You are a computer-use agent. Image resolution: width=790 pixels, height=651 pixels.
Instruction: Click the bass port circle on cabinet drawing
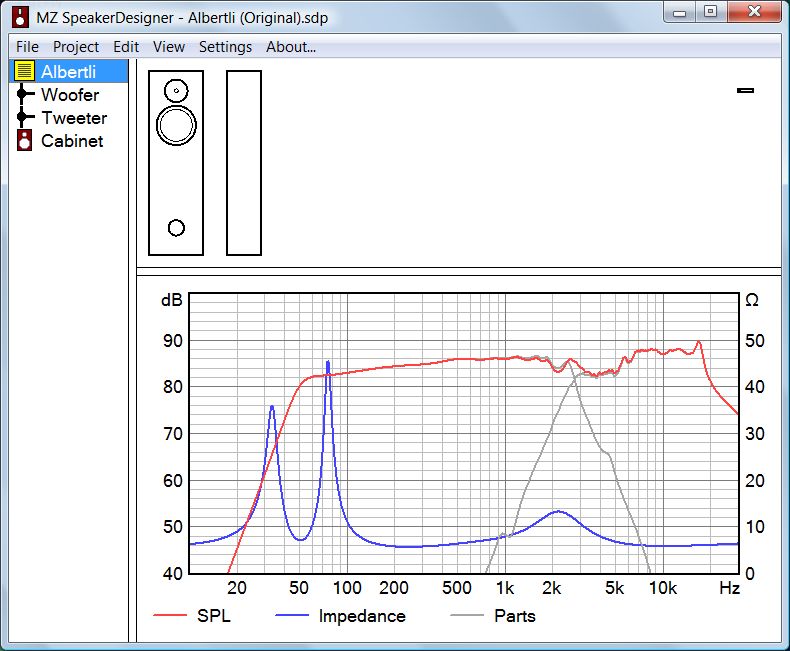[x=176, y=228]
